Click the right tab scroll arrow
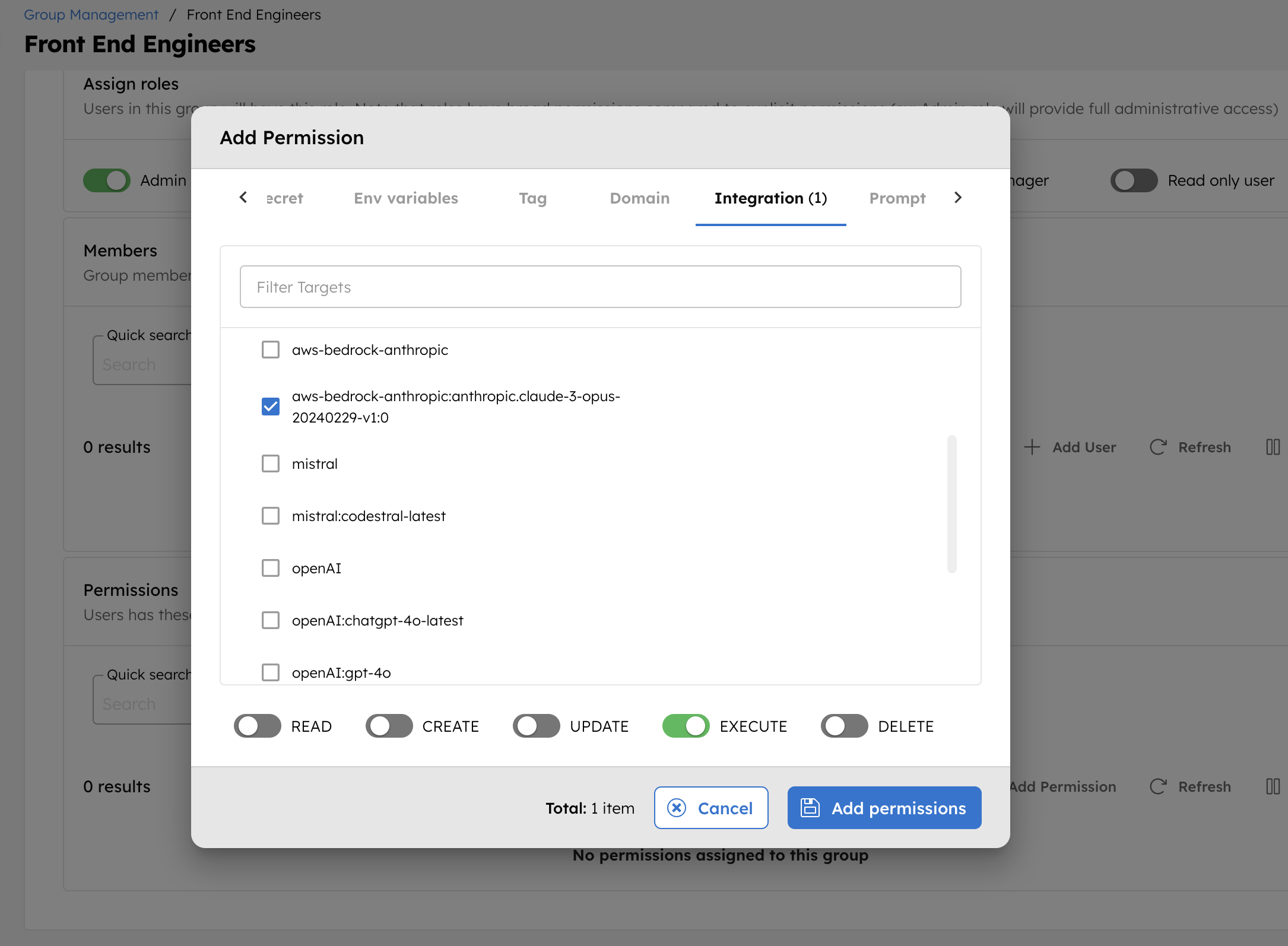 (958, 198)
